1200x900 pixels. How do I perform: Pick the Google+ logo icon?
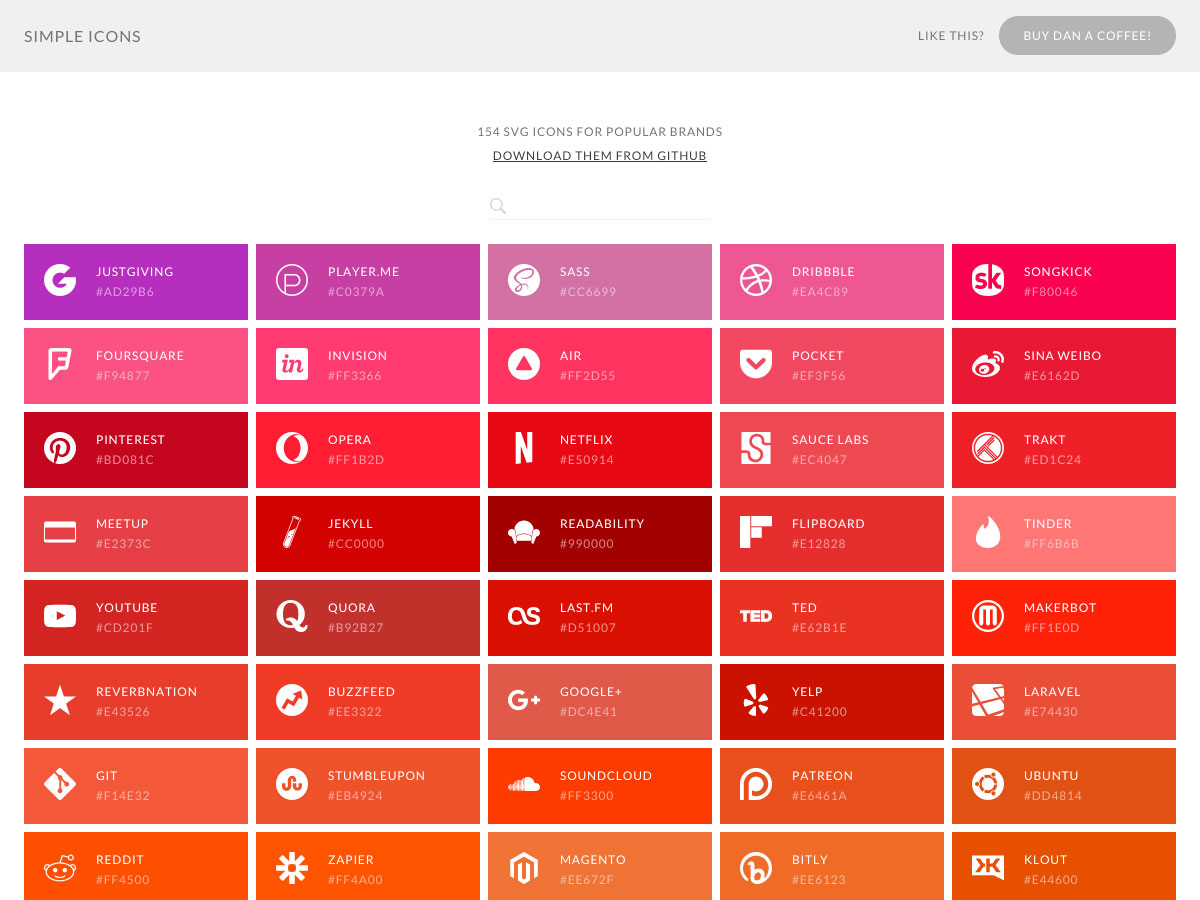pos(524,701)
